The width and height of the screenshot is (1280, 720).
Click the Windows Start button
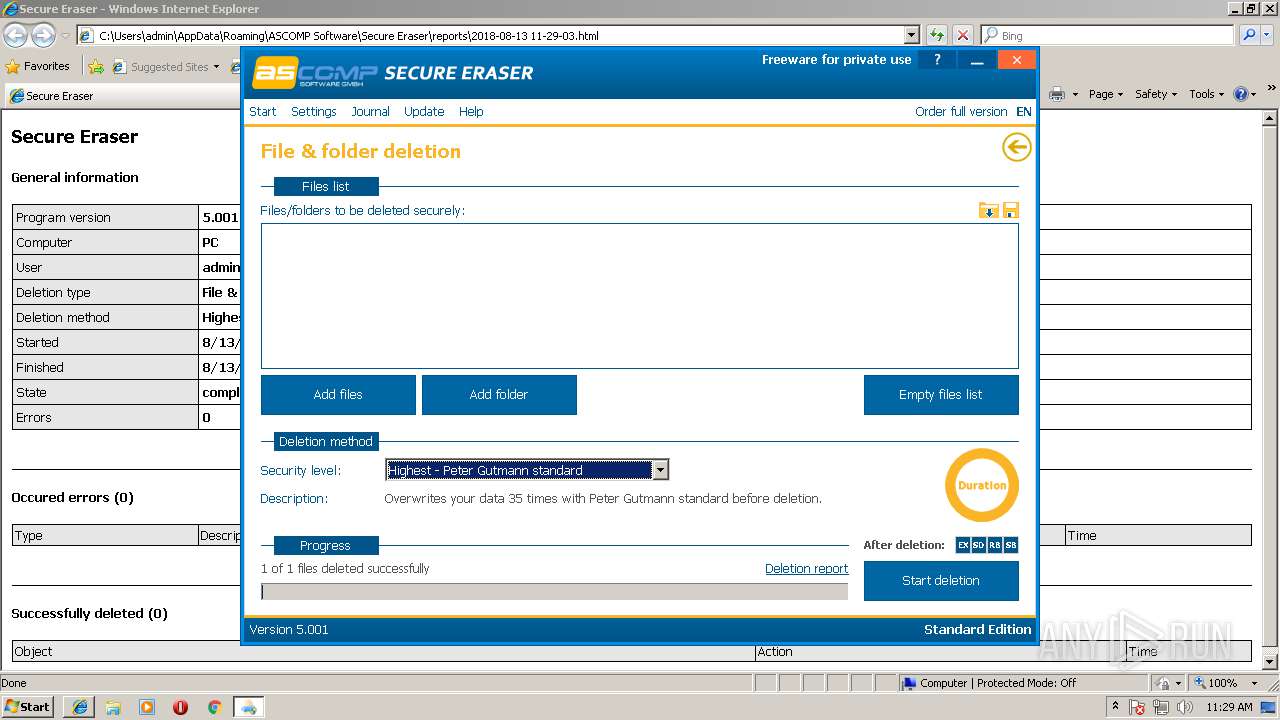tap(28, 706)
